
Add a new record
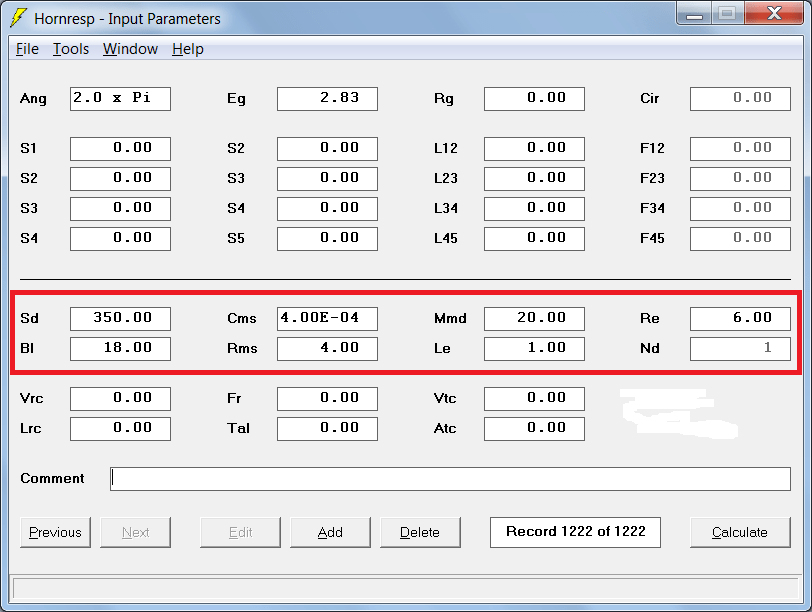pos(330,532)
